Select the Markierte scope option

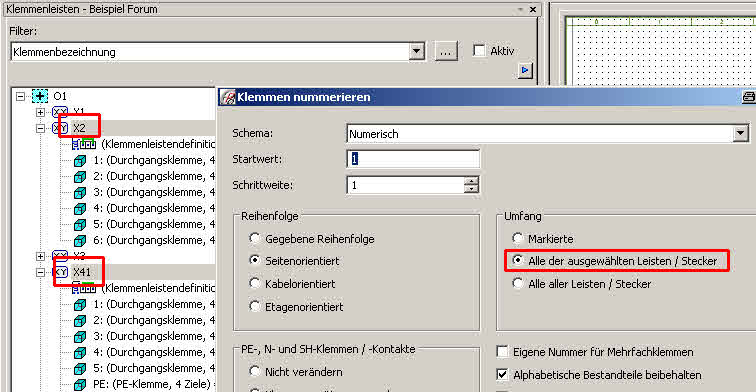coord(517,238)
